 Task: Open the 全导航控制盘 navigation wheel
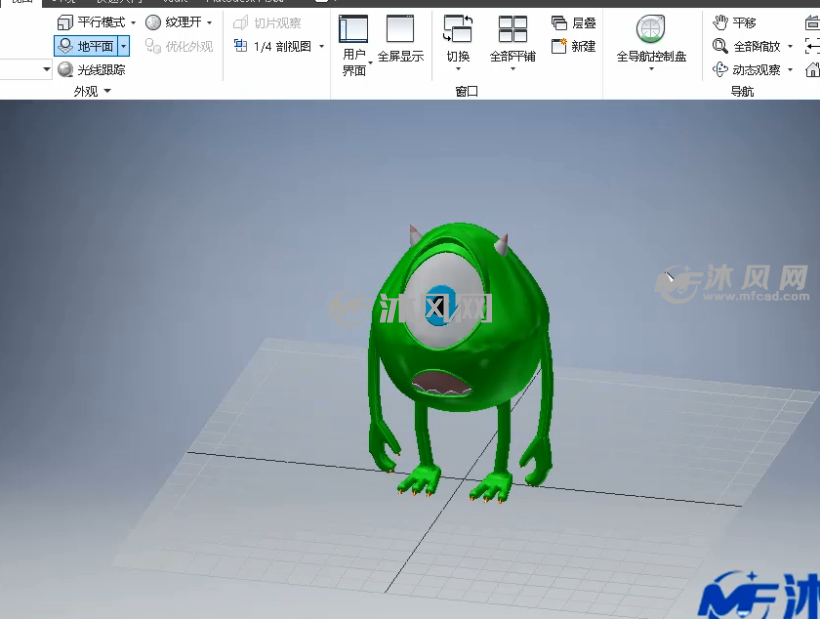point(651,38)
